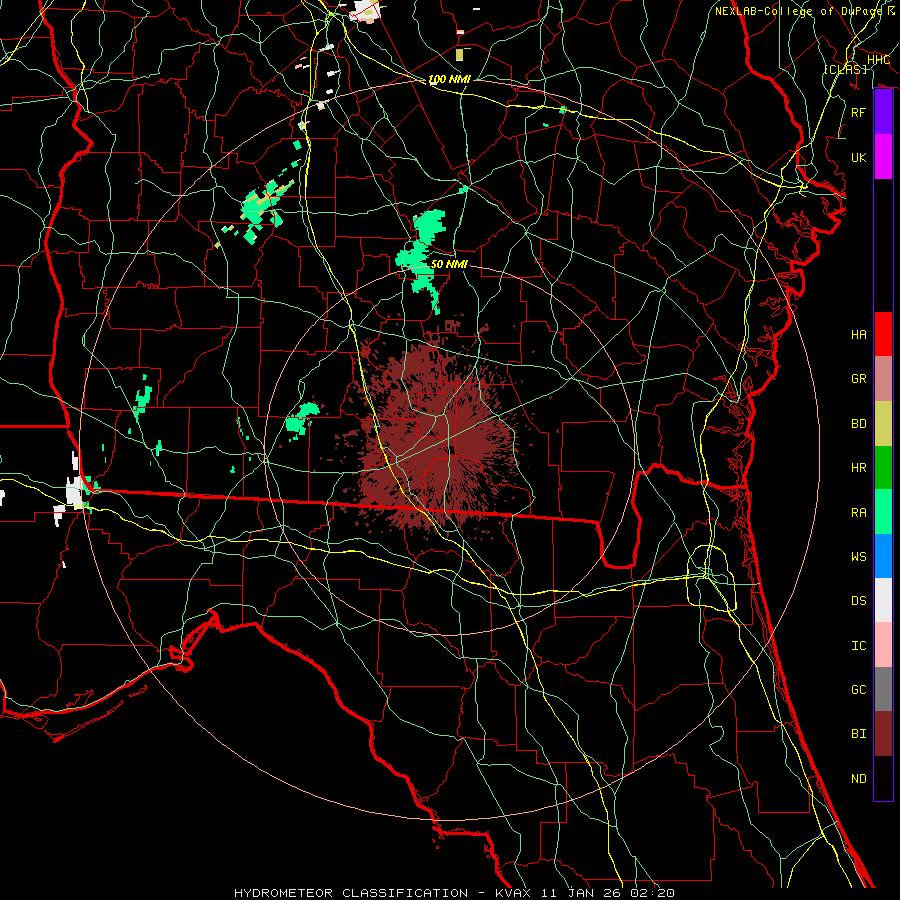Click the pink GR legend color swatch
The image size is (900, 900).
(883, 378)
